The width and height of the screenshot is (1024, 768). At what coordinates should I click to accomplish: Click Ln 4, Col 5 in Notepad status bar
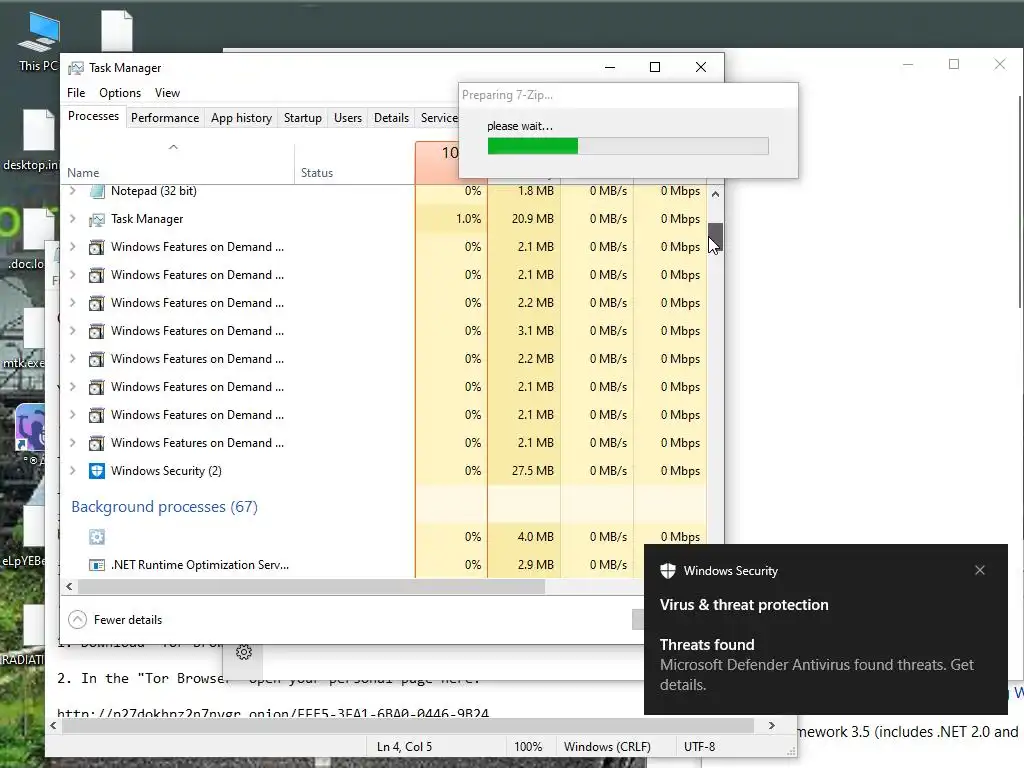pos(404,746)
